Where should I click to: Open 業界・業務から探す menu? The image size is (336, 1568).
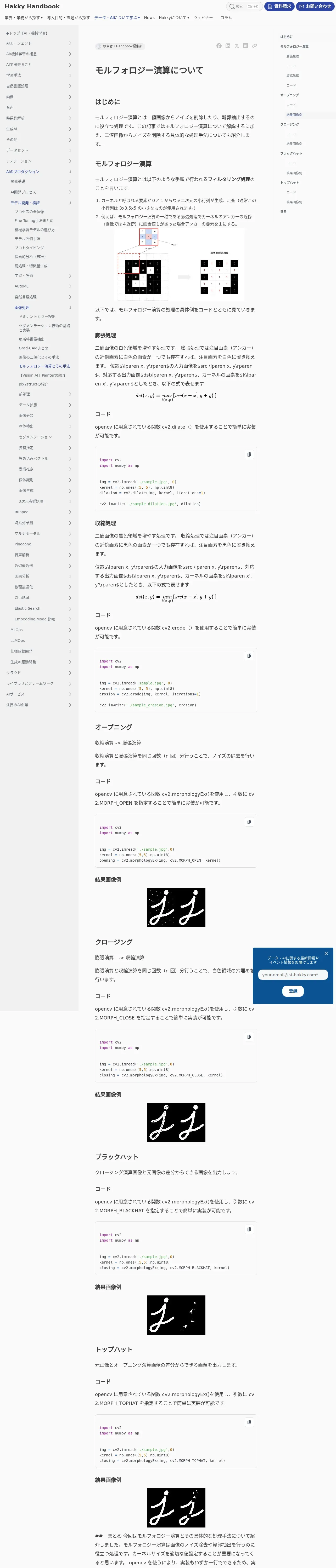click(x=24, y=18)
